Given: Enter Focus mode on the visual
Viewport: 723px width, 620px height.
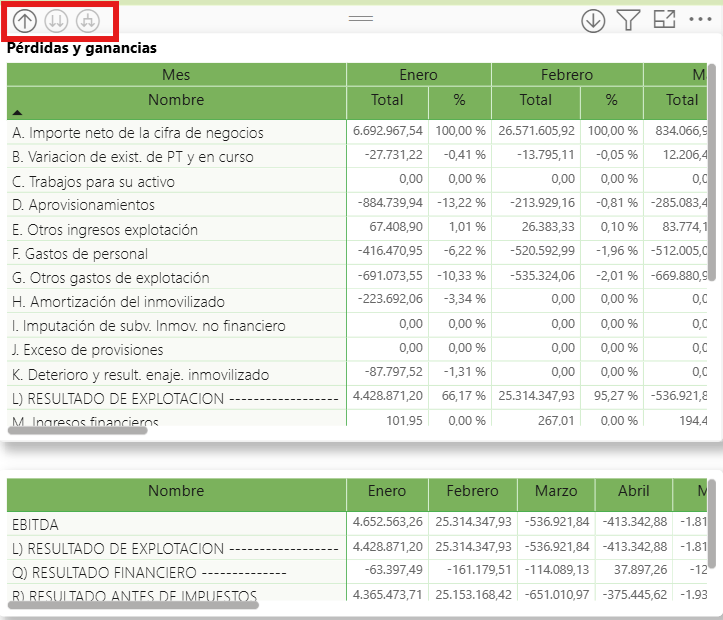Looking at the screenshot, I should [x=664, y=20].
